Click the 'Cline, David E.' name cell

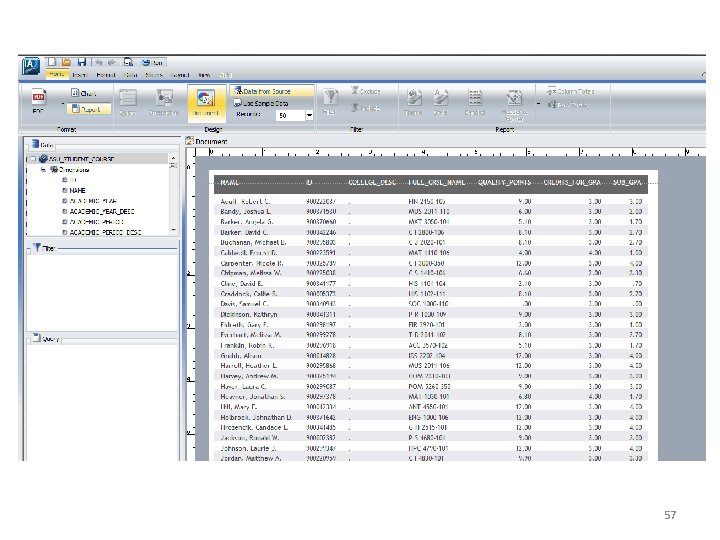coord(242,284)
